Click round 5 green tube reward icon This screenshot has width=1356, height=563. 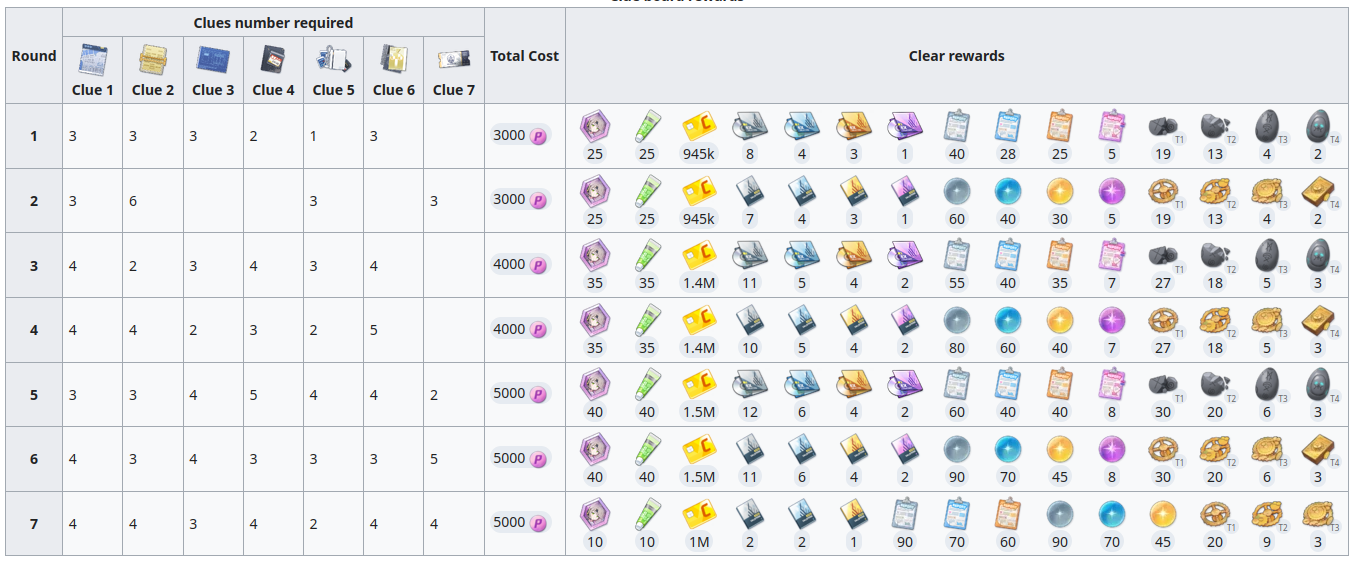coord(647,383)
